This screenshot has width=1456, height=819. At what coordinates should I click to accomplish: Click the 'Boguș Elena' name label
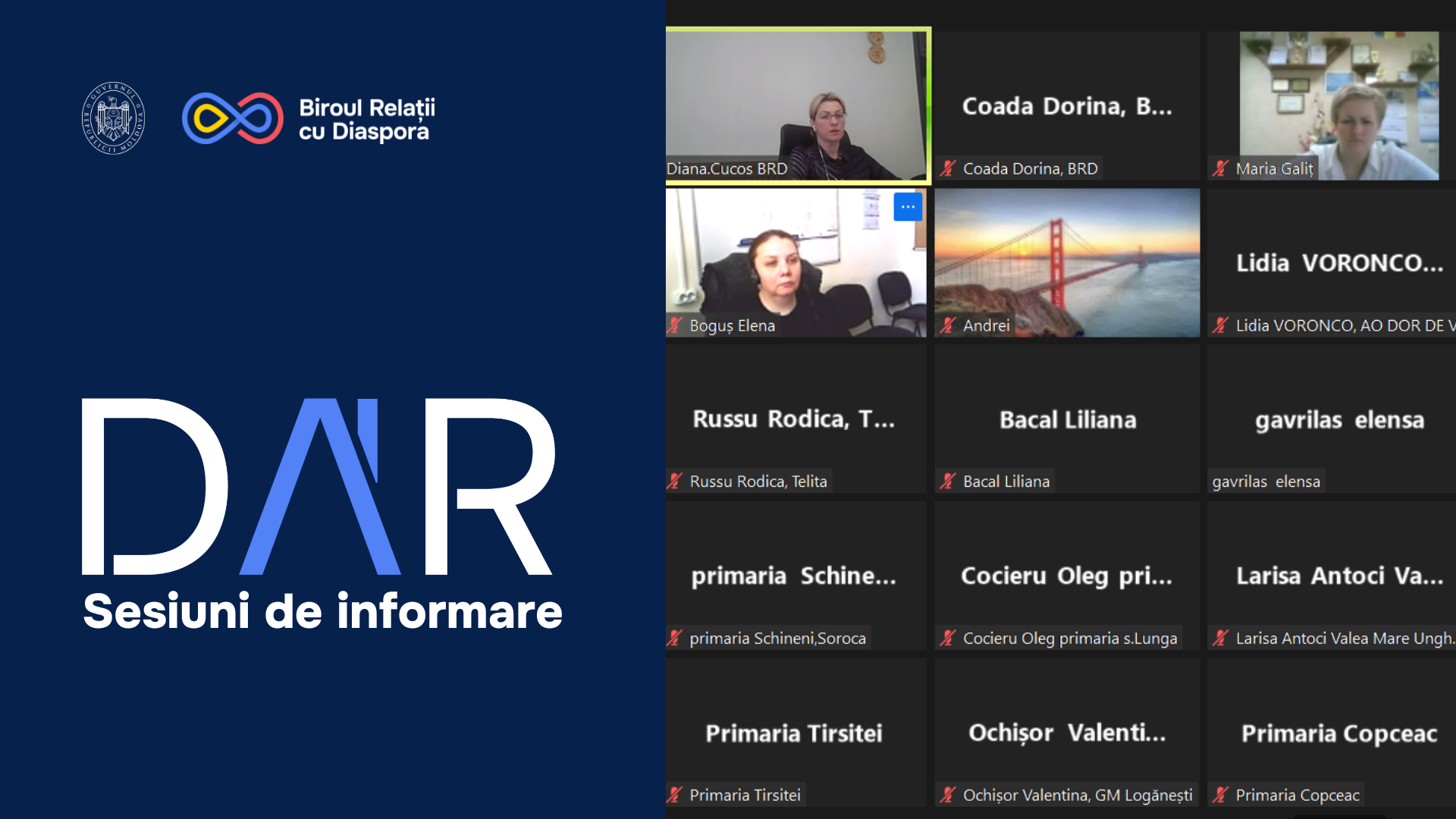pyautogui.click(x=733, y=325)
